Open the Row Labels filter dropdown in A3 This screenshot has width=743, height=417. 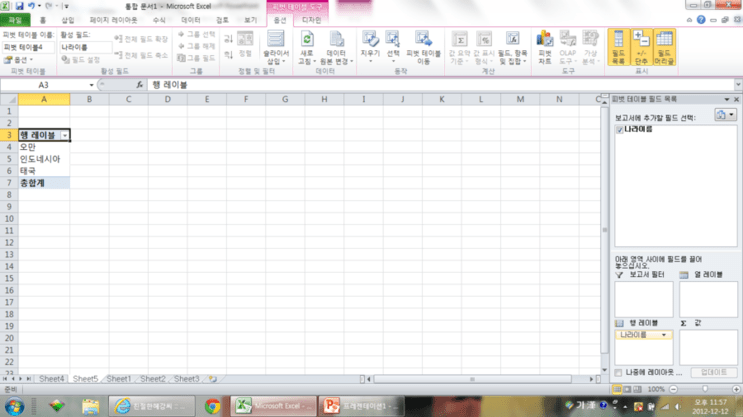[65, 136]
